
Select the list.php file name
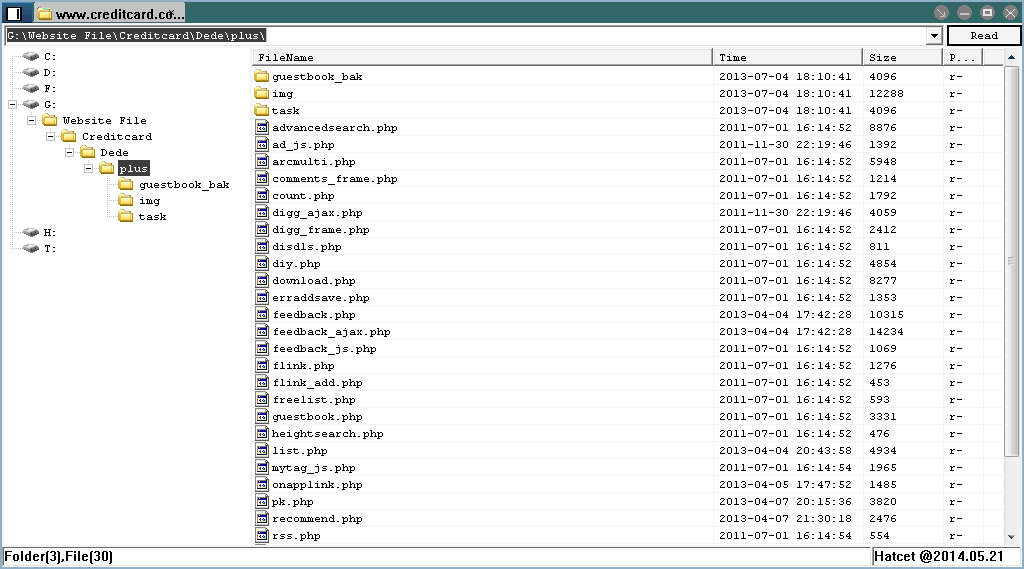pos(300,451)
